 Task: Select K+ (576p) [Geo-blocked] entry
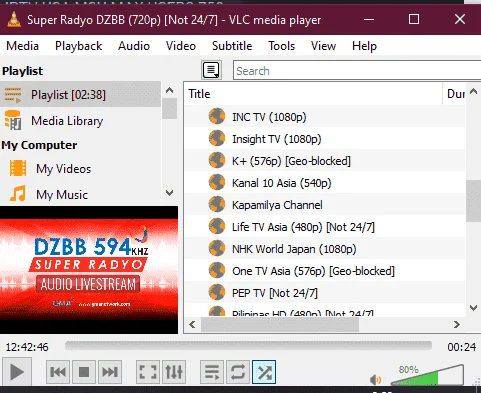pos(325,161)
